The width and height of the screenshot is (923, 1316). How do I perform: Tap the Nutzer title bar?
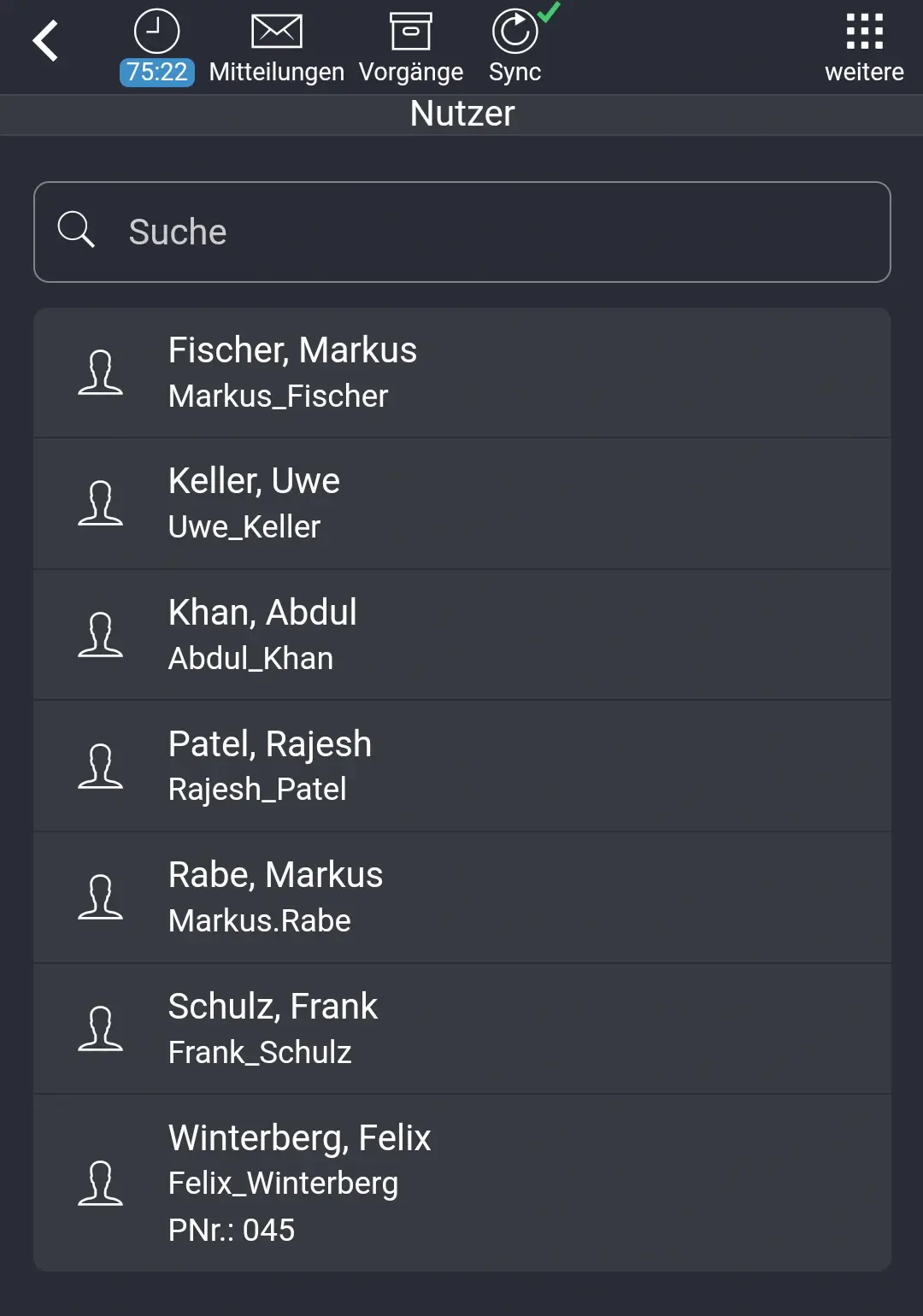point(461,113)
